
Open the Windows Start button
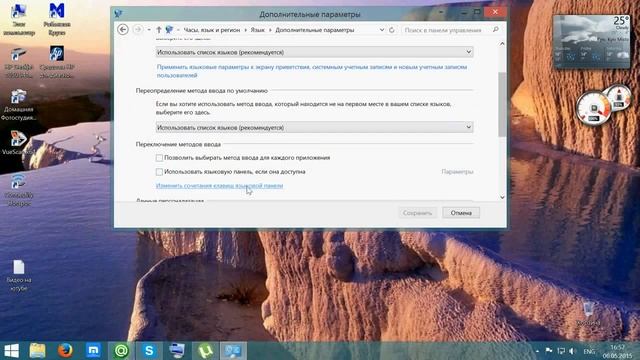[11, 351]
